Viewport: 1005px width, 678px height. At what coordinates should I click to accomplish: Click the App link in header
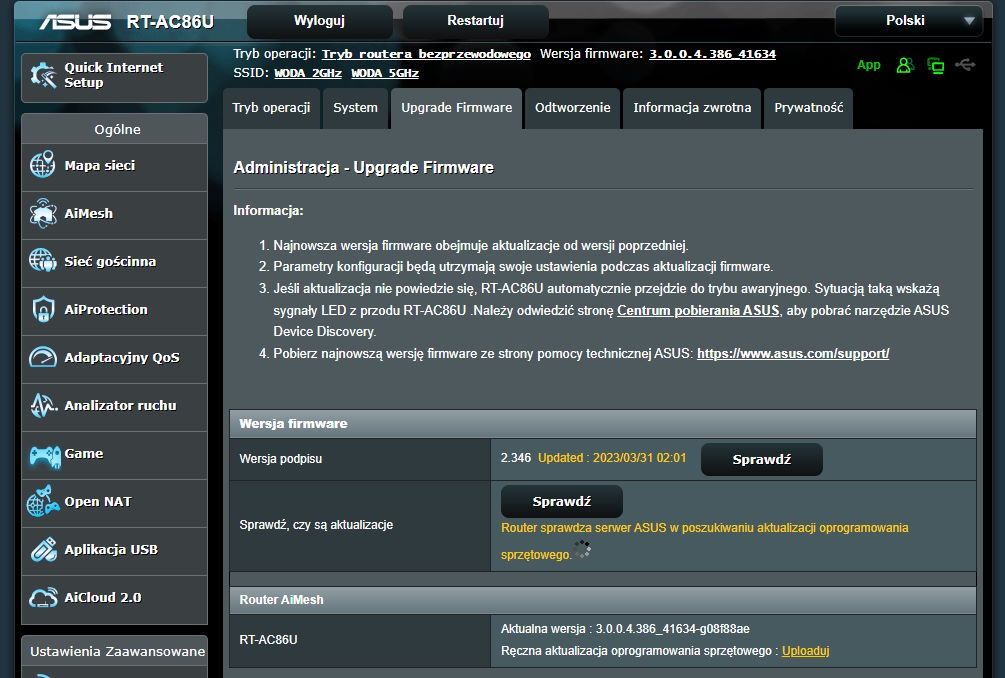point(868,65)
